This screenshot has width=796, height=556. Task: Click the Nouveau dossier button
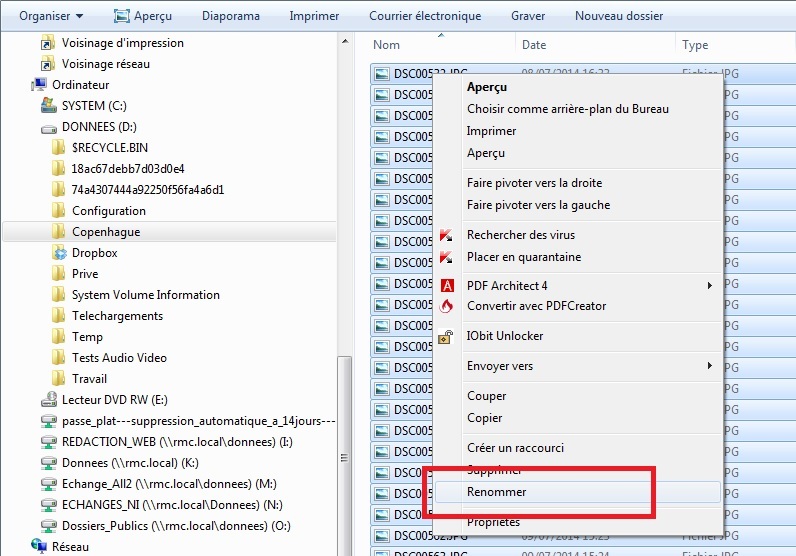(619, 16)
